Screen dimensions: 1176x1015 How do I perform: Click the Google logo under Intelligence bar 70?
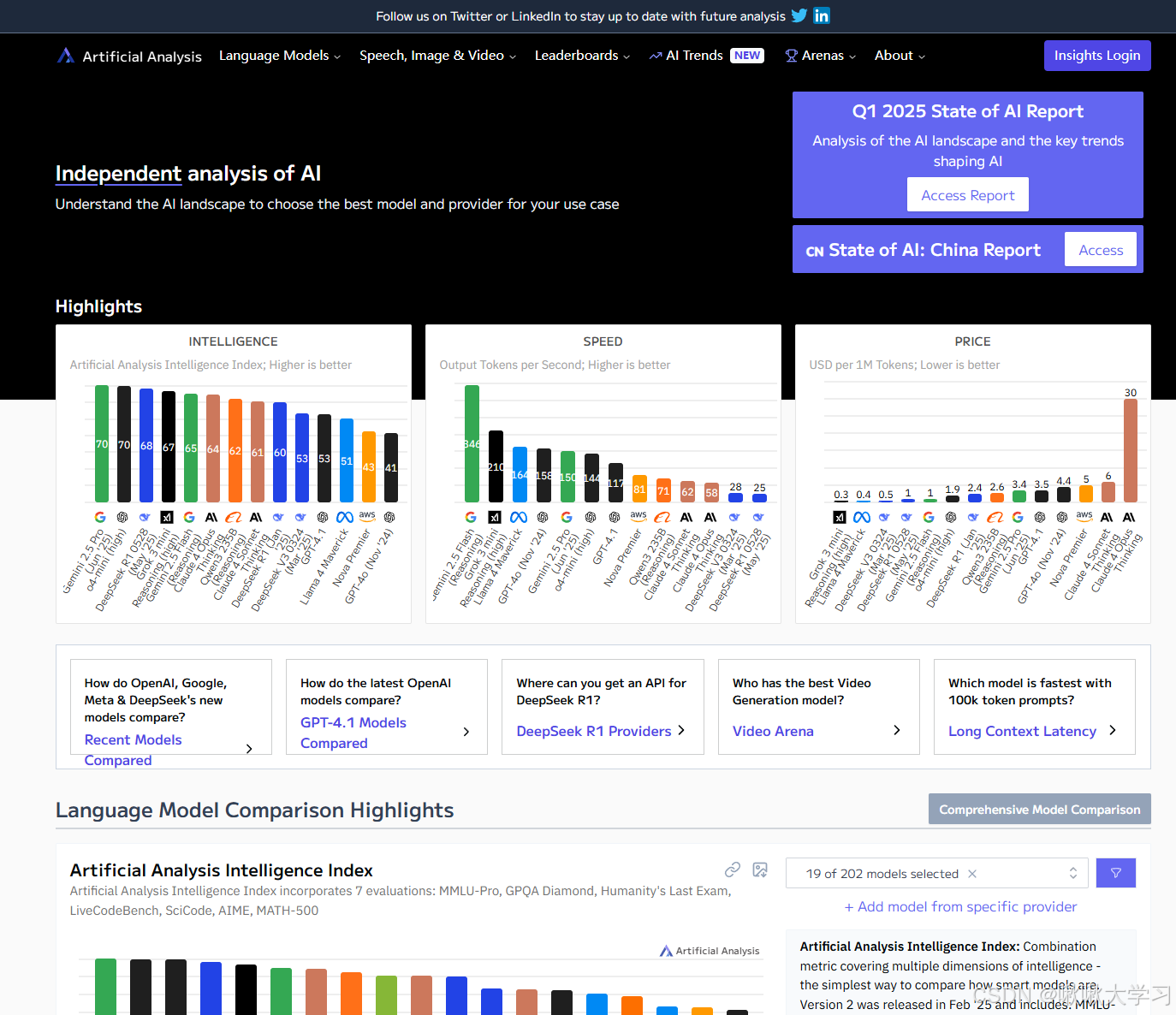tap(100, 517)
